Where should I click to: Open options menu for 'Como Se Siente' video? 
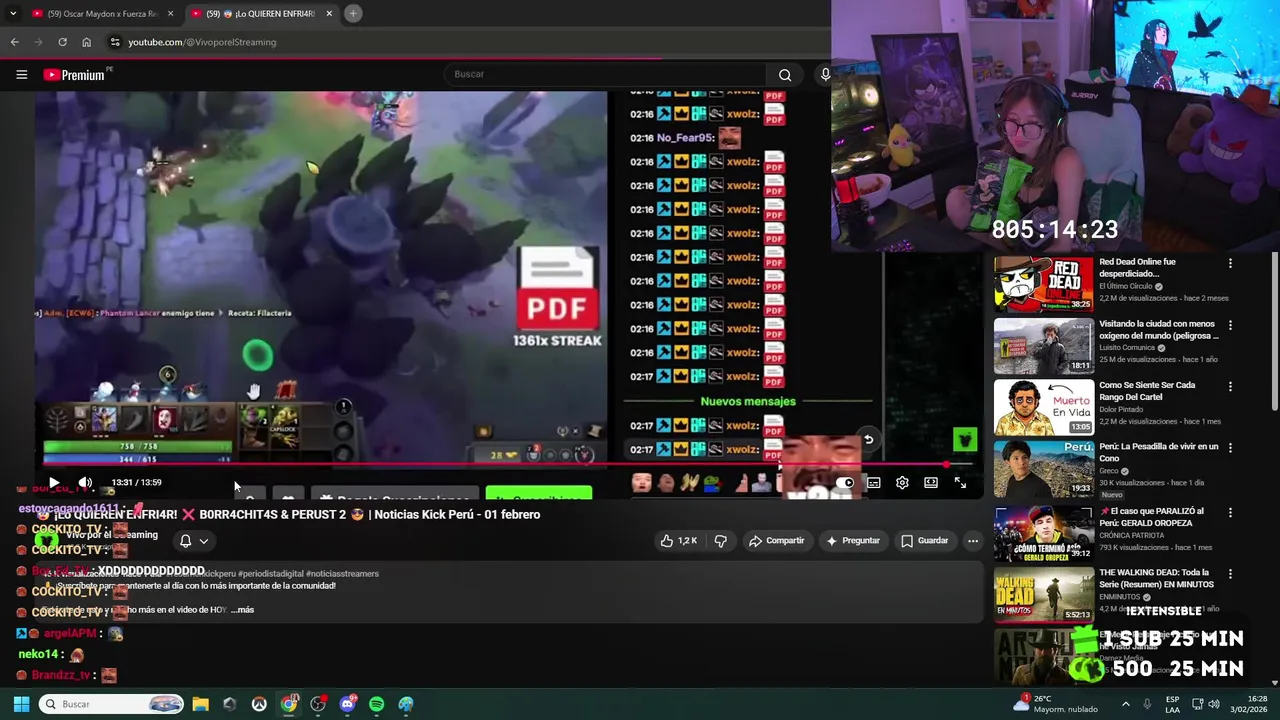(x=1230, y=387)
